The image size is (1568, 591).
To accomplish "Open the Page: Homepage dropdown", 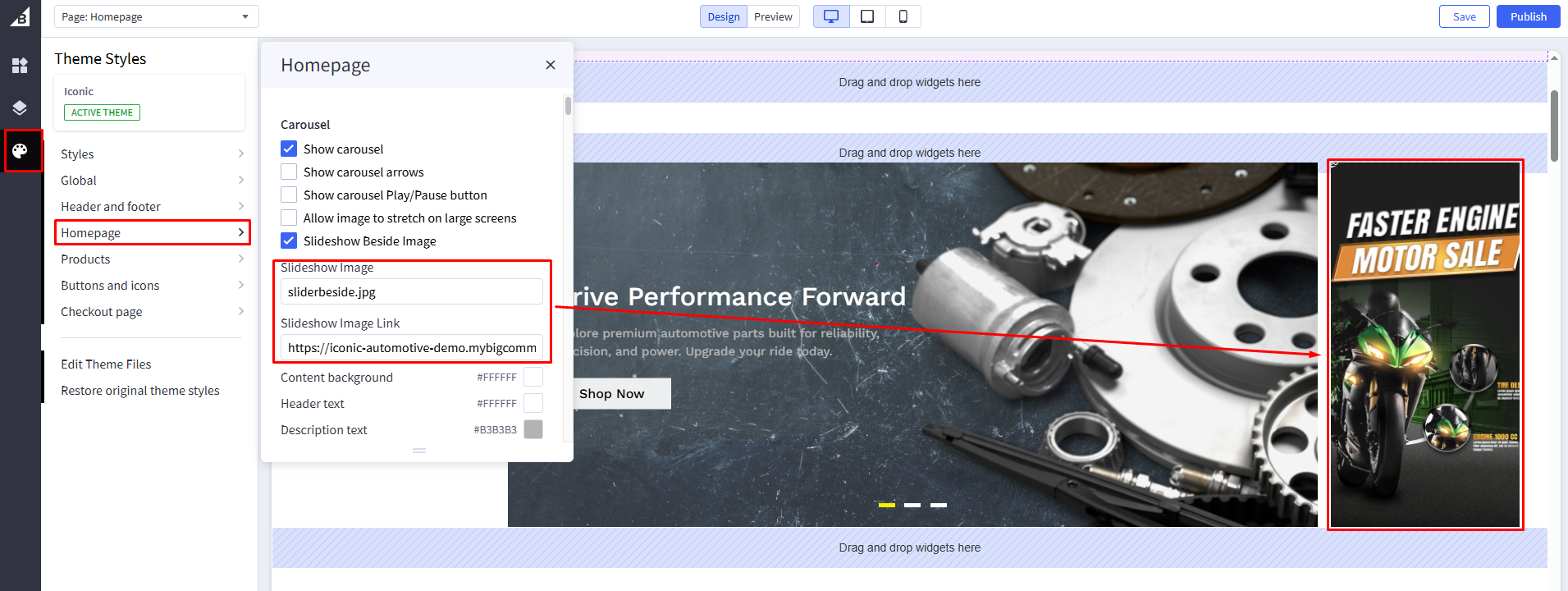I will [156, 16].
